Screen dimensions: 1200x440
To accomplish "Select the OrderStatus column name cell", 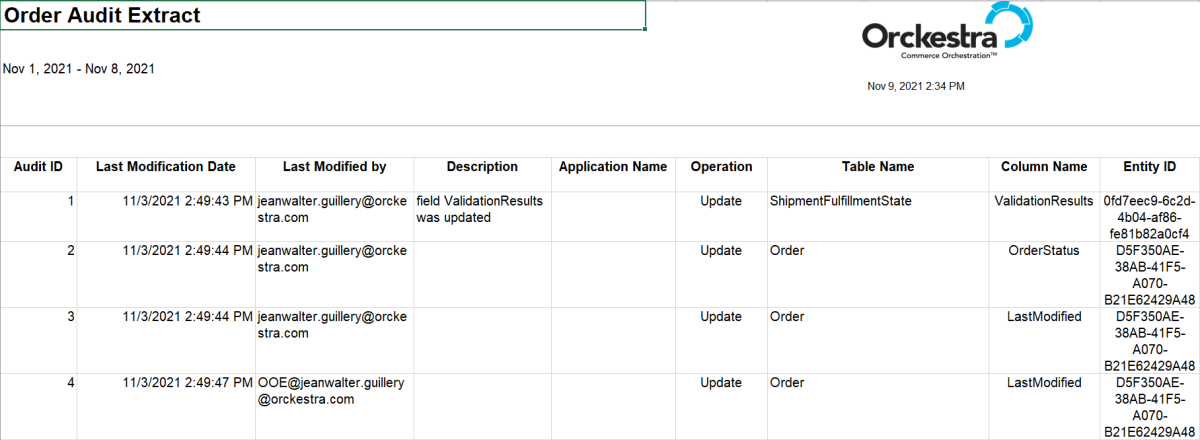I will (1043, 251).
